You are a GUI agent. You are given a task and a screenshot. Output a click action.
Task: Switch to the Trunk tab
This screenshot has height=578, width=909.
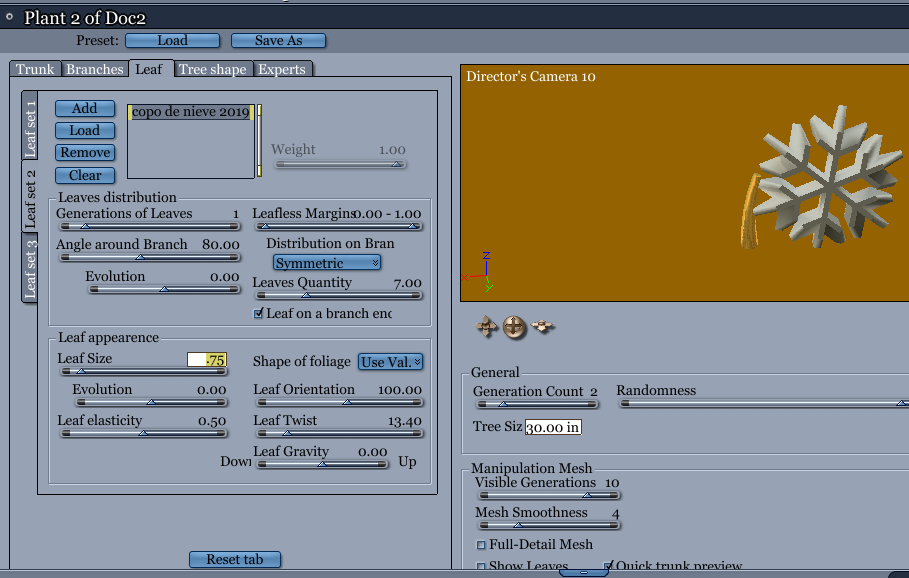(35, 69)
